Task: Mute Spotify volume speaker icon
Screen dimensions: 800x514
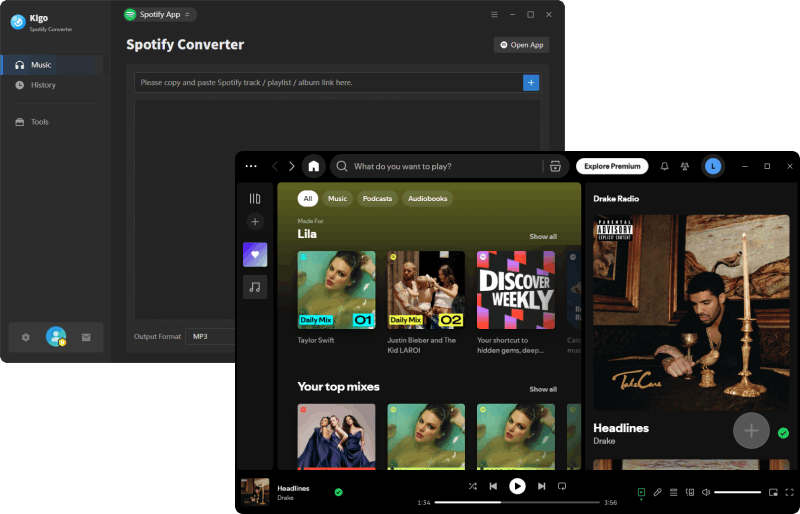Action: (x=706, y=493)
